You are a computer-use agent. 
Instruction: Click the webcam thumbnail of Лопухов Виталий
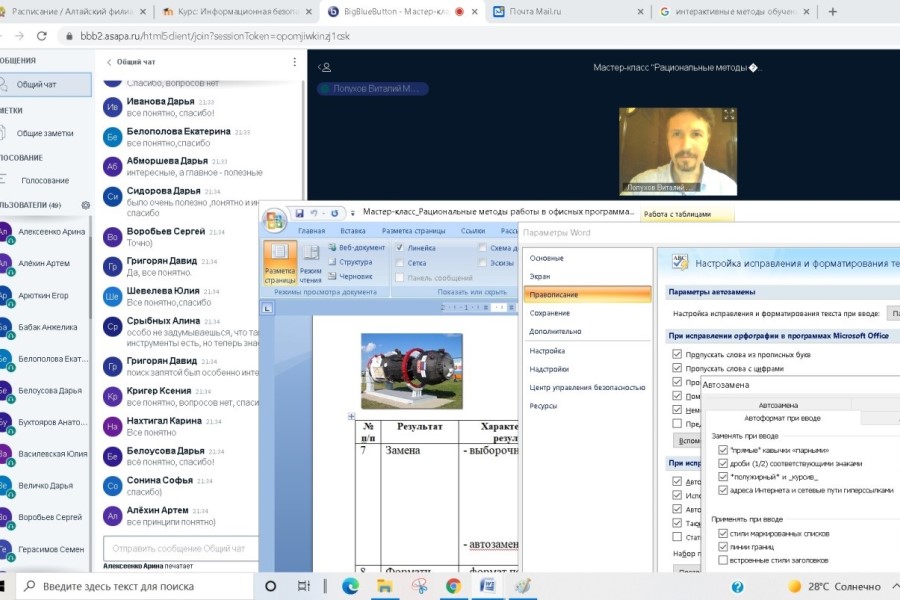(x=678, y=152)
